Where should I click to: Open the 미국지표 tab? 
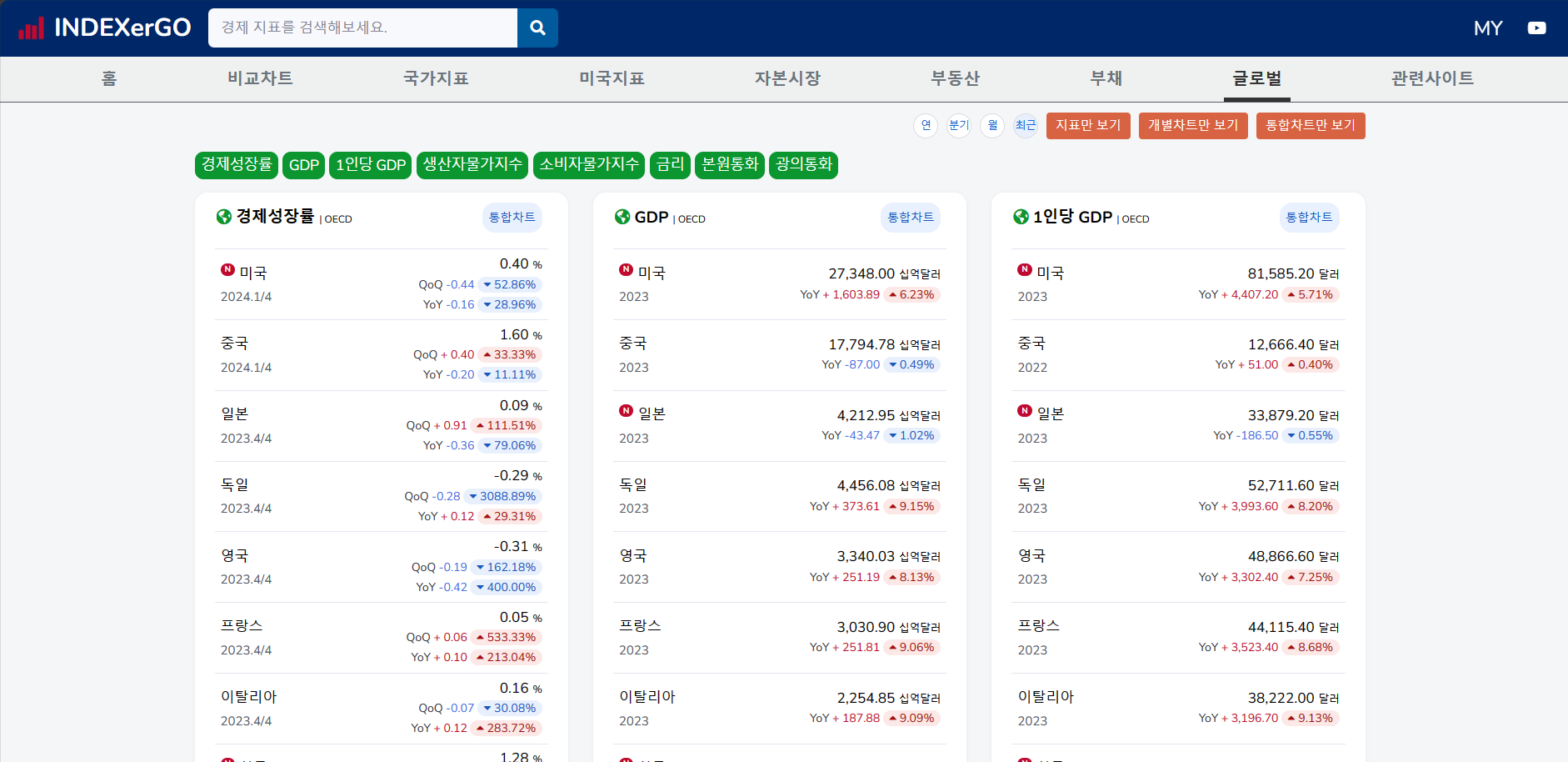click(x=612, y=78)
